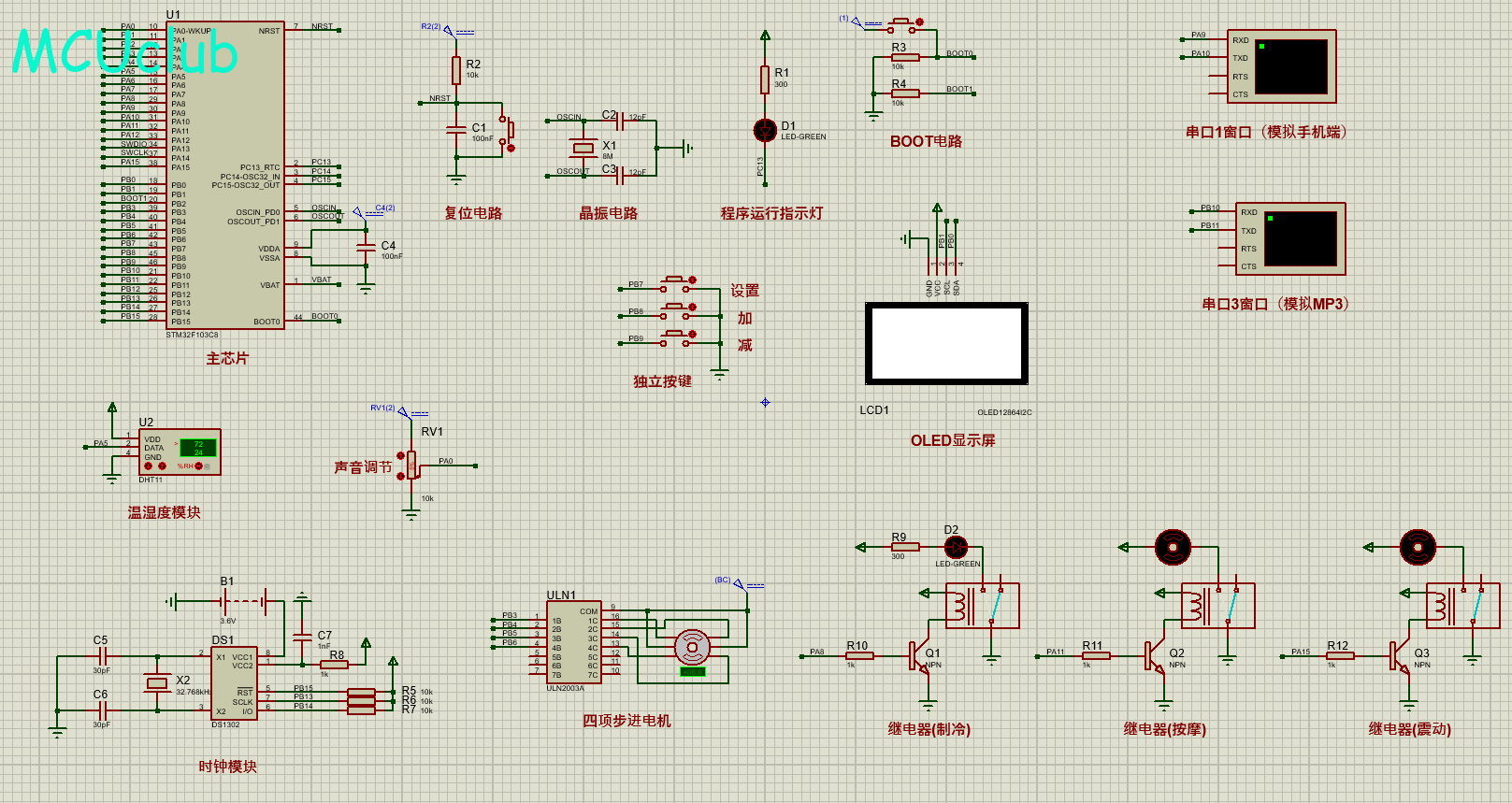1512x803 pixels.
Task: Select the serial port 3 MP3 terminal
Action: (x=1290, y=238)
